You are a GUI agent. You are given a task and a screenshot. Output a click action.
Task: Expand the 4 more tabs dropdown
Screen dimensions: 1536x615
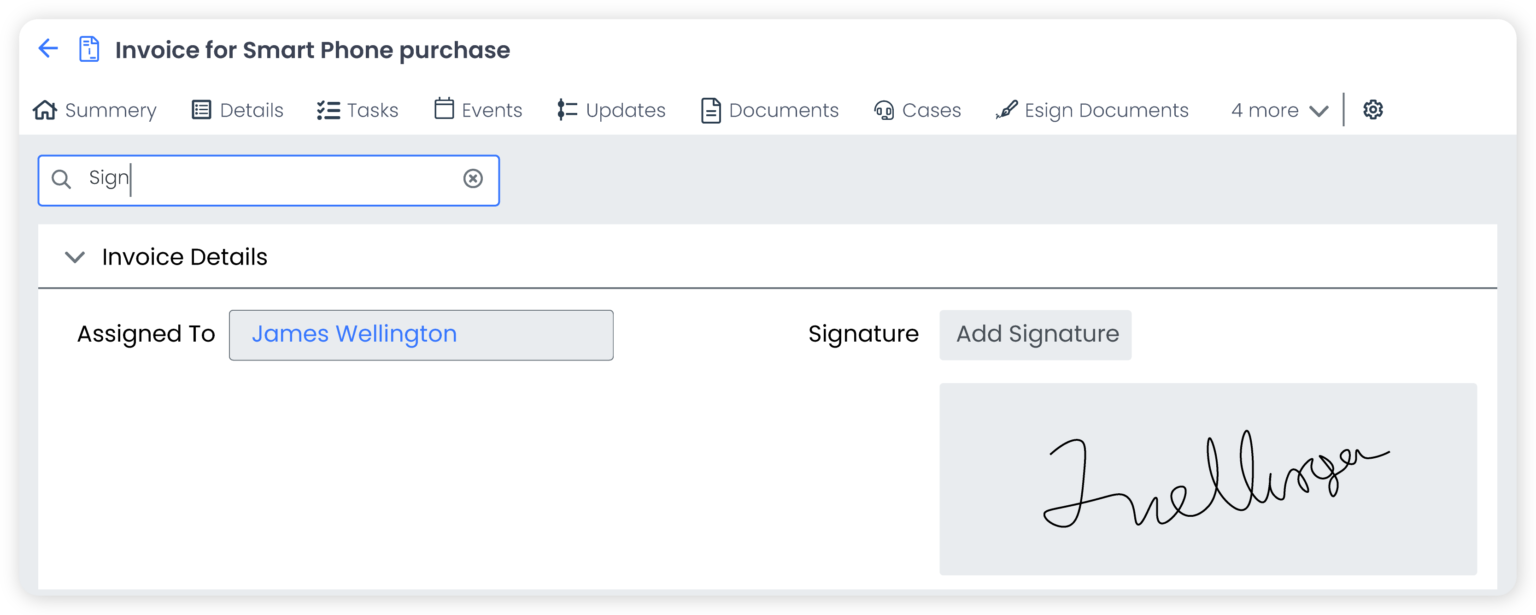click(x=1278, y=110)
